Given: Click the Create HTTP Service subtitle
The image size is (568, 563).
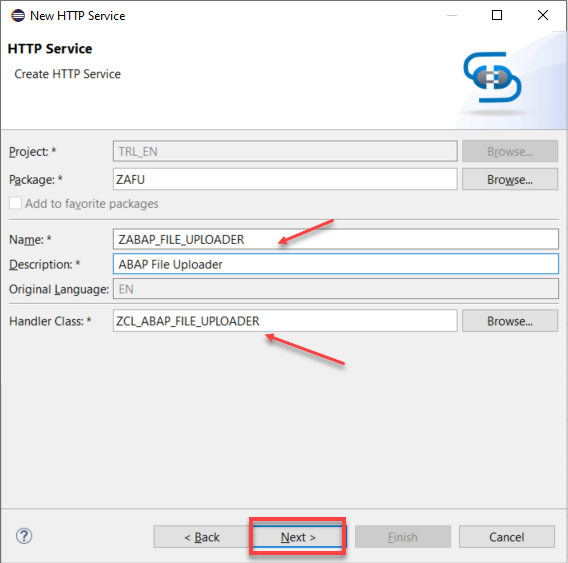Looking at the screenshot, I should click(x=67, y=74).
